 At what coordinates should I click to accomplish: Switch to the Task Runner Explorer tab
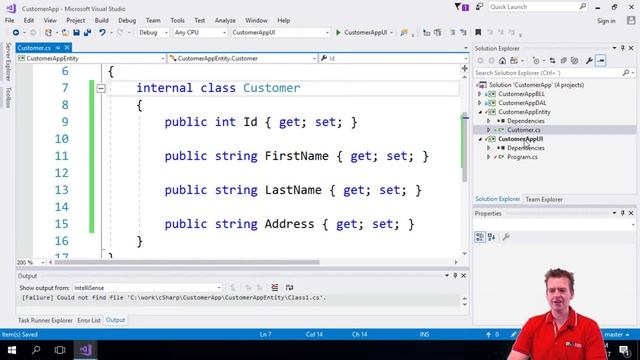(45, 320)
